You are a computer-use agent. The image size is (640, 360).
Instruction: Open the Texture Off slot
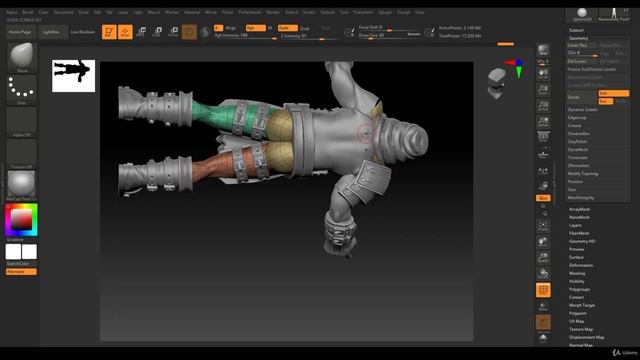click(22, 153)
